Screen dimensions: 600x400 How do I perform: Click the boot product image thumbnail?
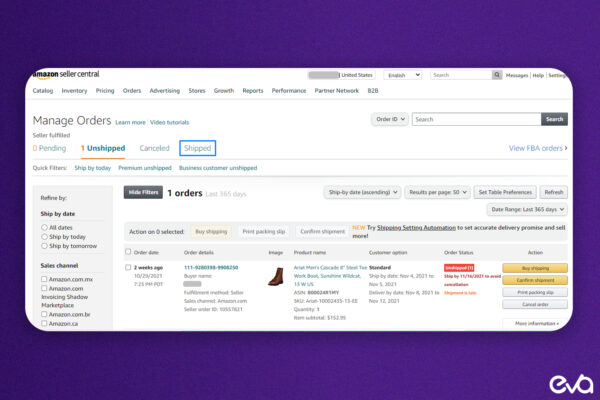click(276, 275)
